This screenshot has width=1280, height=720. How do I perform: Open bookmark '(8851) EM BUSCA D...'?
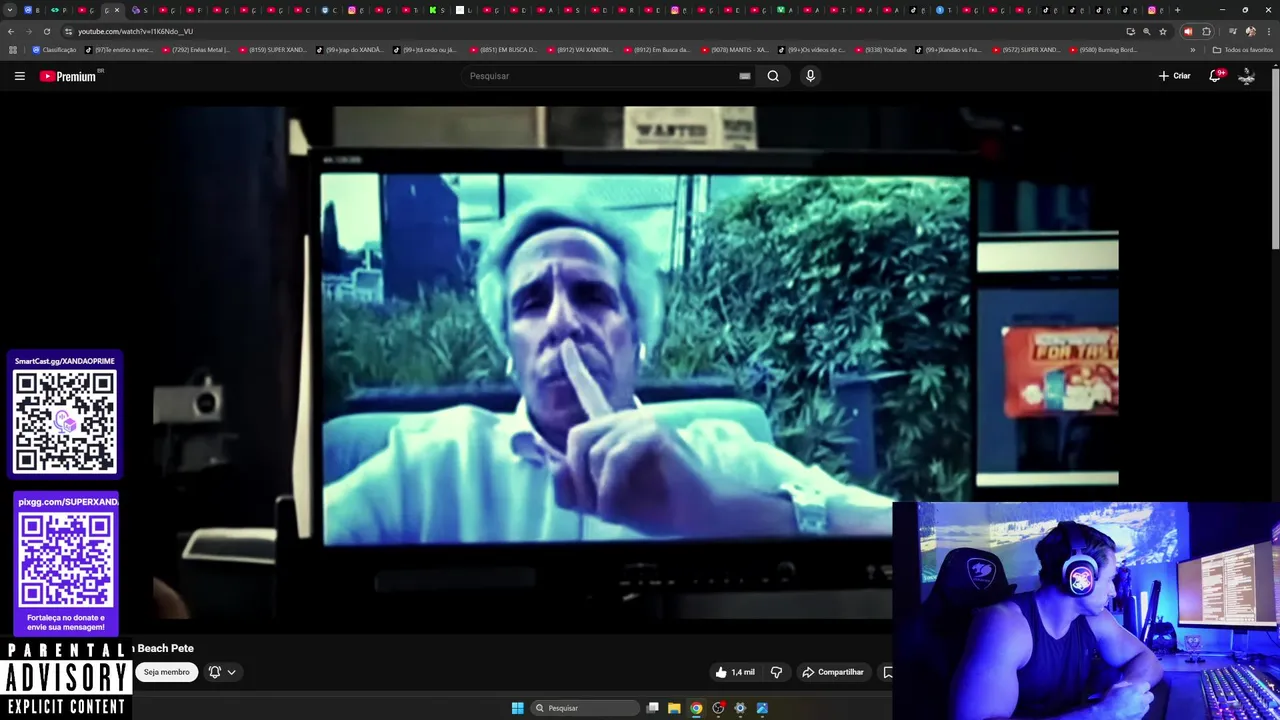click(503, 49)
